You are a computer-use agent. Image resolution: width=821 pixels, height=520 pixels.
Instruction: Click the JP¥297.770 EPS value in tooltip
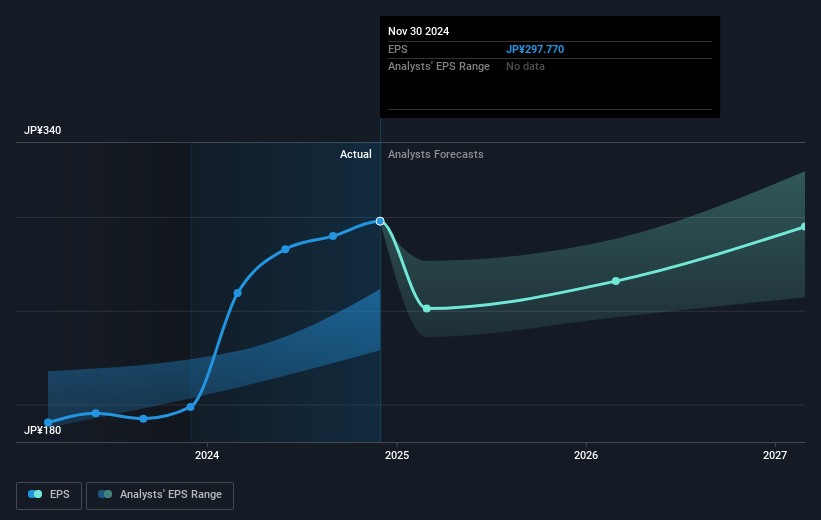(535, 49)
